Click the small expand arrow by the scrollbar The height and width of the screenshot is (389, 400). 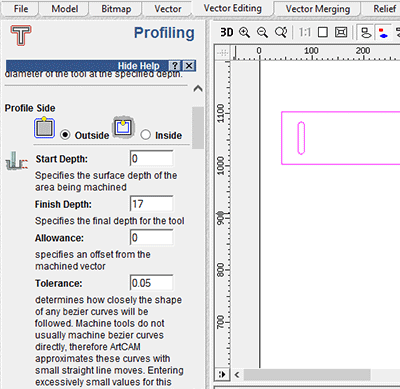pos(222,375)
